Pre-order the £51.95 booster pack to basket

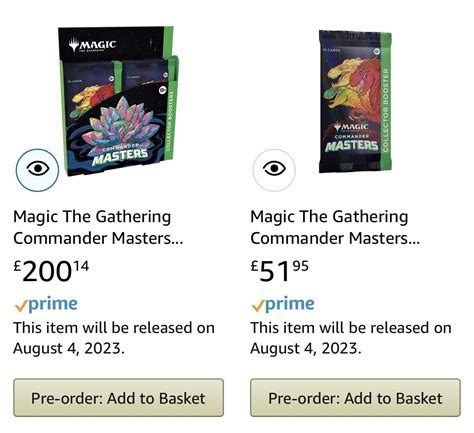355,398
